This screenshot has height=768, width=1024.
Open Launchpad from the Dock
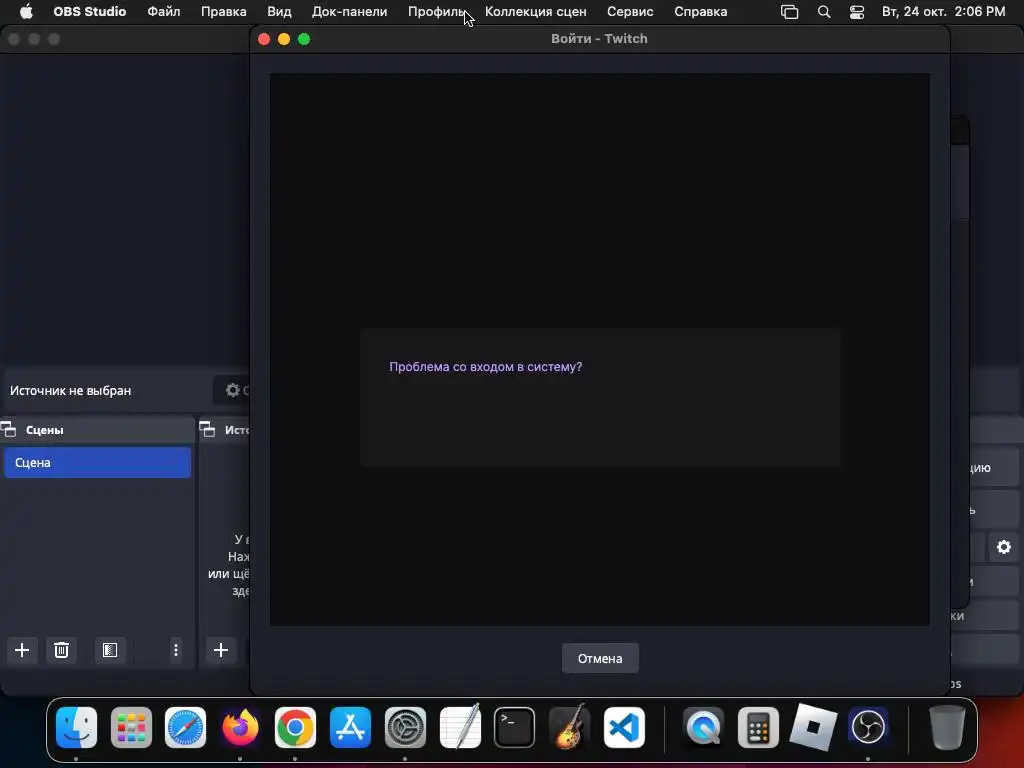point(131,727)
